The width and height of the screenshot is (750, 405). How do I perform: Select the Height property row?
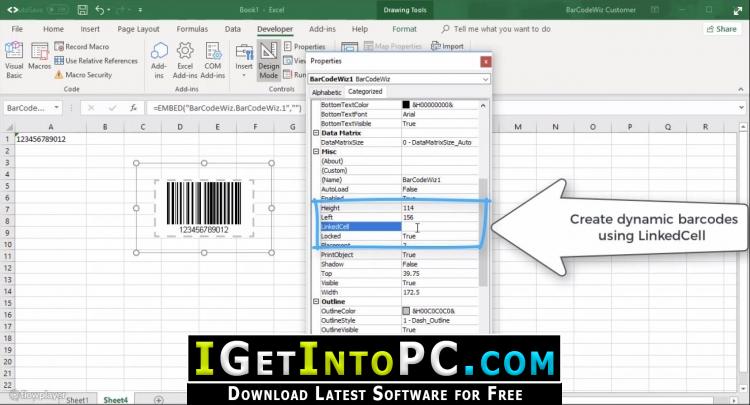[x=399, y=208]
